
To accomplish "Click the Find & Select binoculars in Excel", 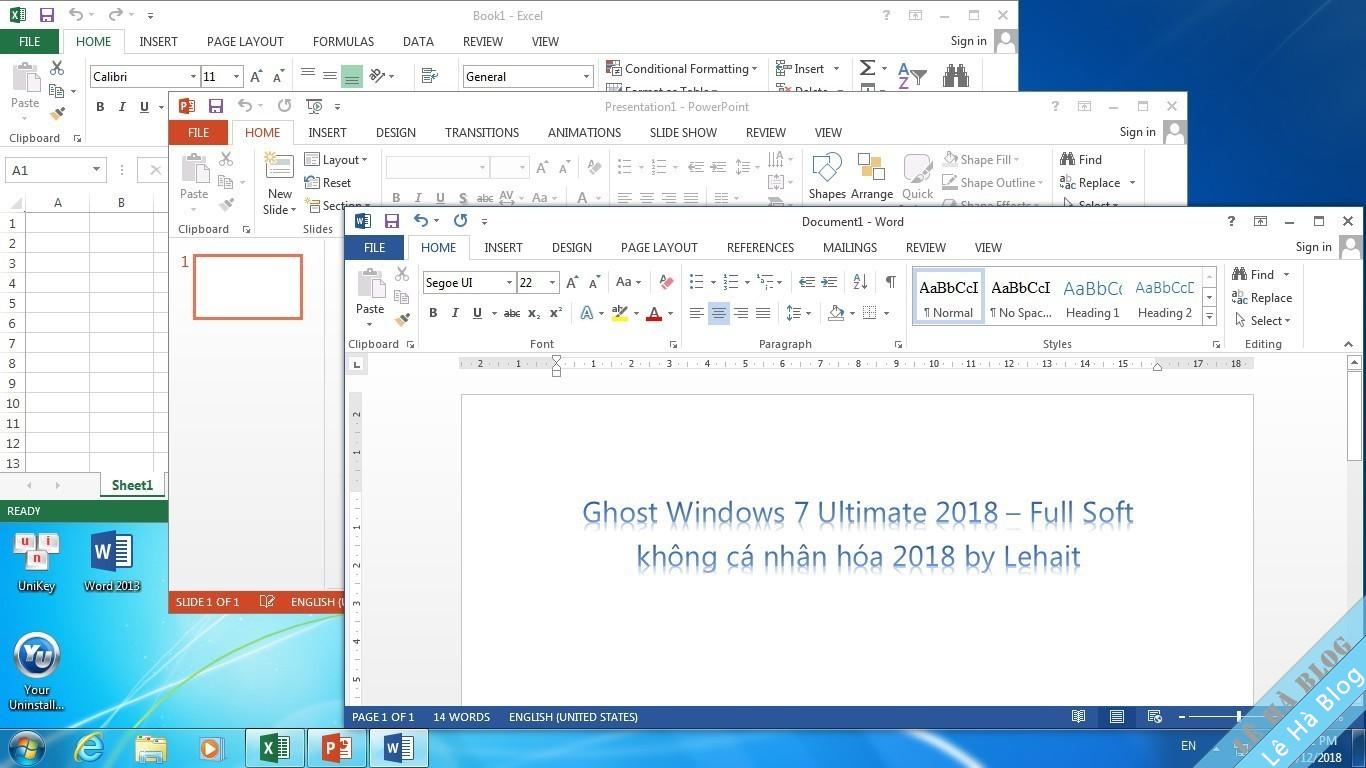I will click(956, 75).
